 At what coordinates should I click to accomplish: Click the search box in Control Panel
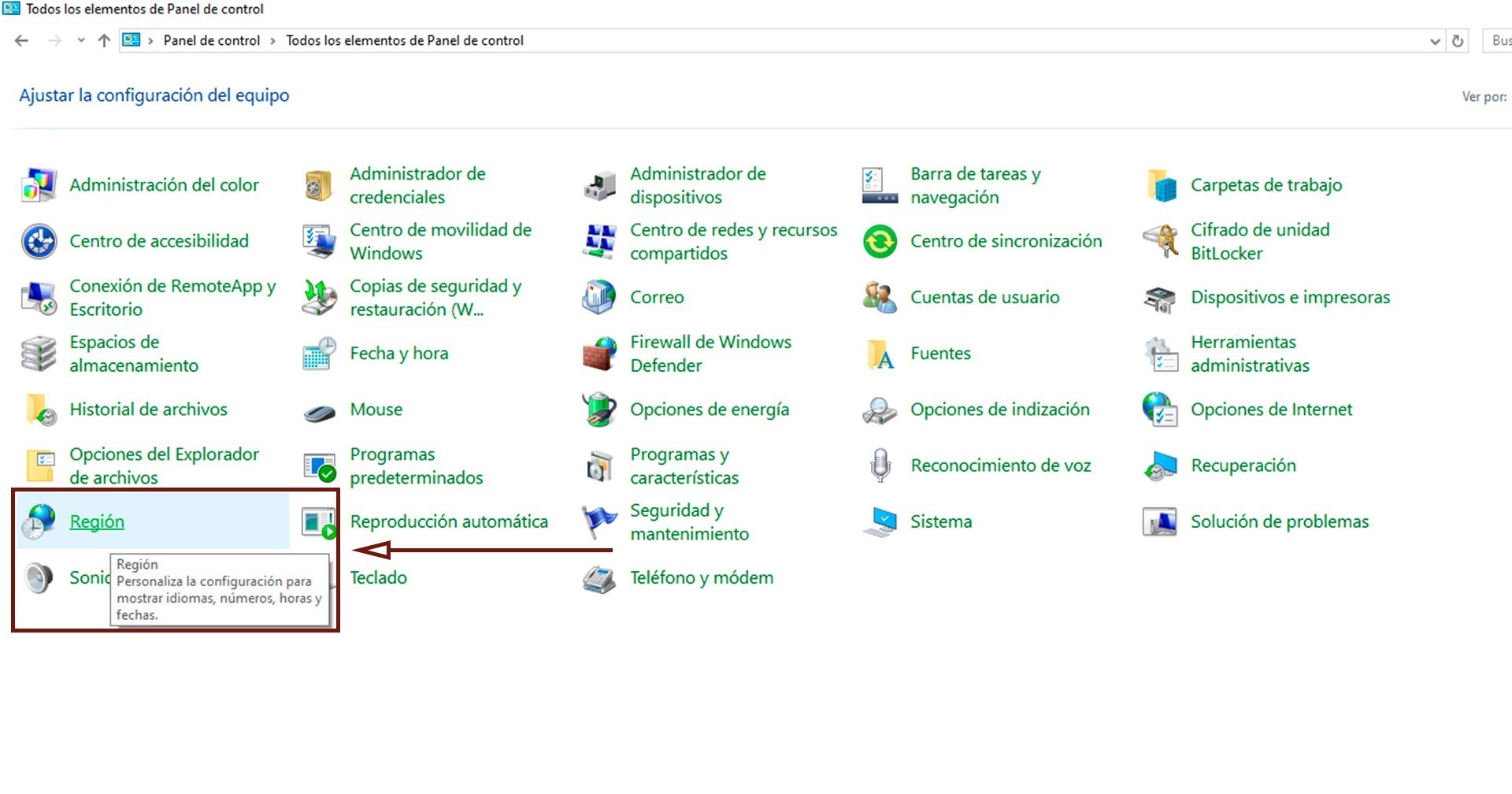[1499, 41]
